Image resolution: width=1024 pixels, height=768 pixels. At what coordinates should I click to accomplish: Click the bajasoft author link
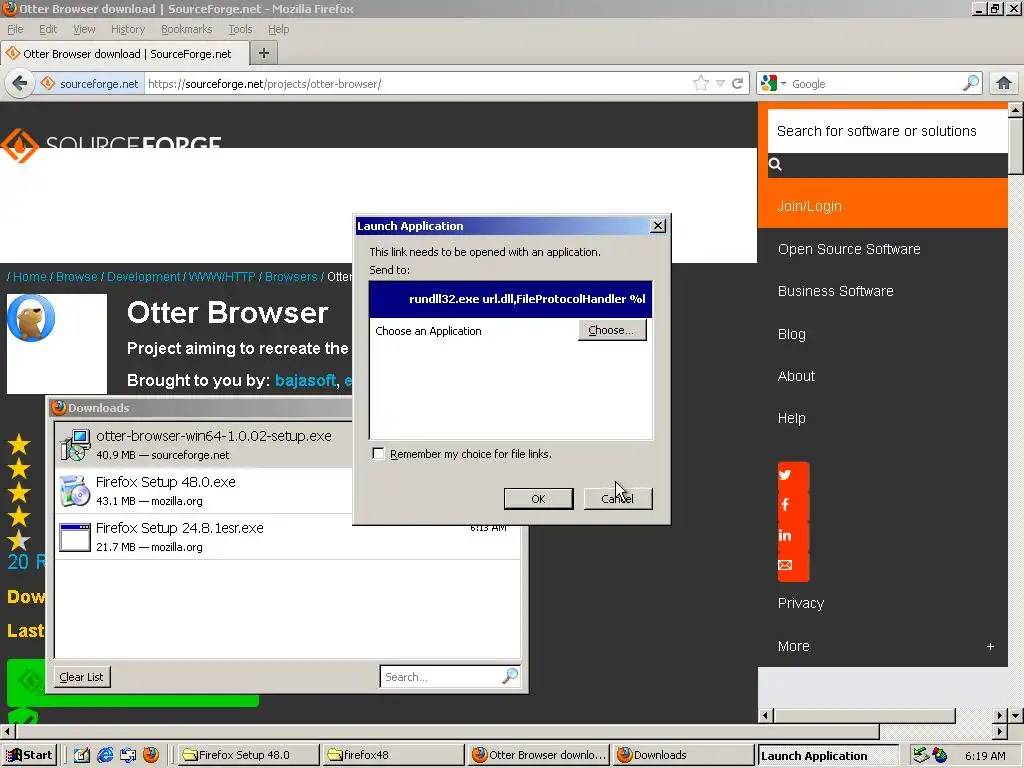(305, 380)
